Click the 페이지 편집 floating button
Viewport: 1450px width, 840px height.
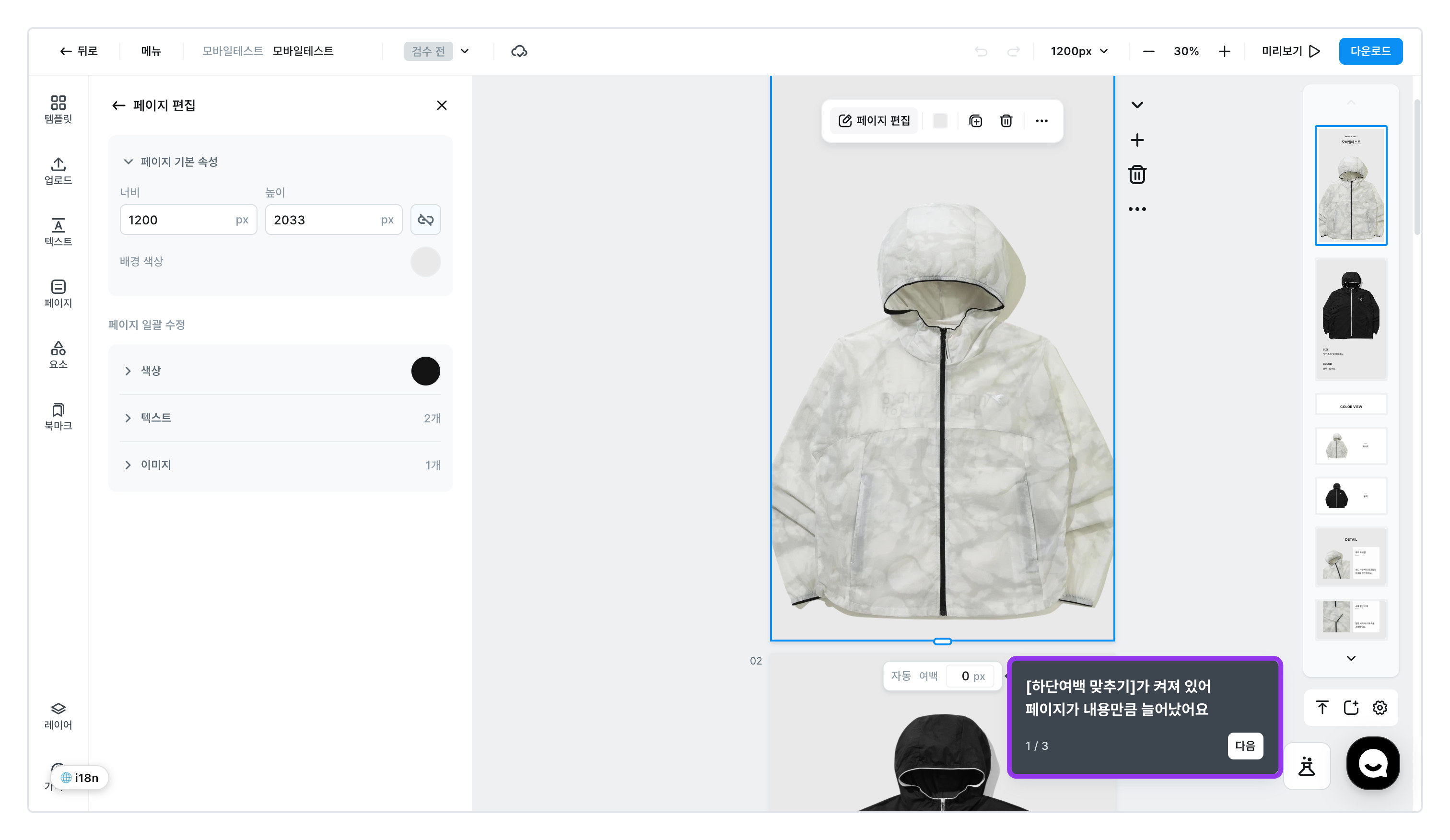point(874,121)
